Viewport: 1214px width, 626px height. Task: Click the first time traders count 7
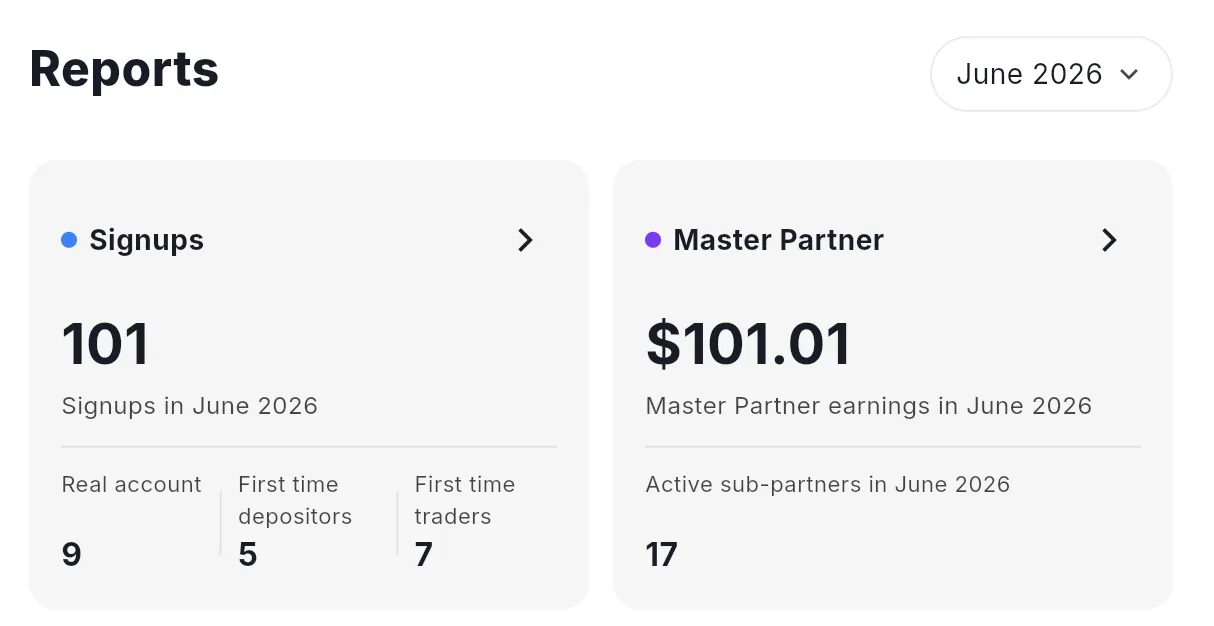click(424, 554)
